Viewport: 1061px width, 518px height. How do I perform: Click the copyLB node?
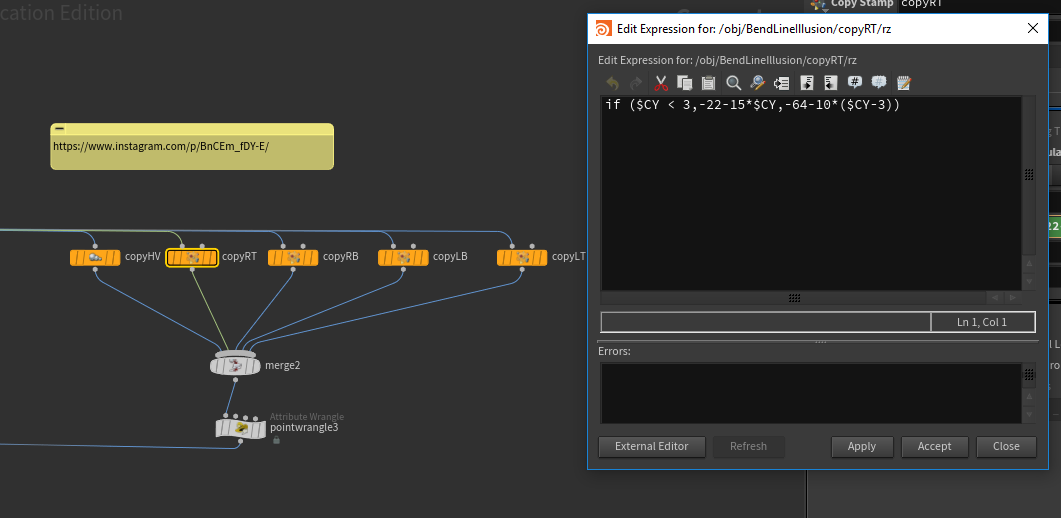point(403,257)
